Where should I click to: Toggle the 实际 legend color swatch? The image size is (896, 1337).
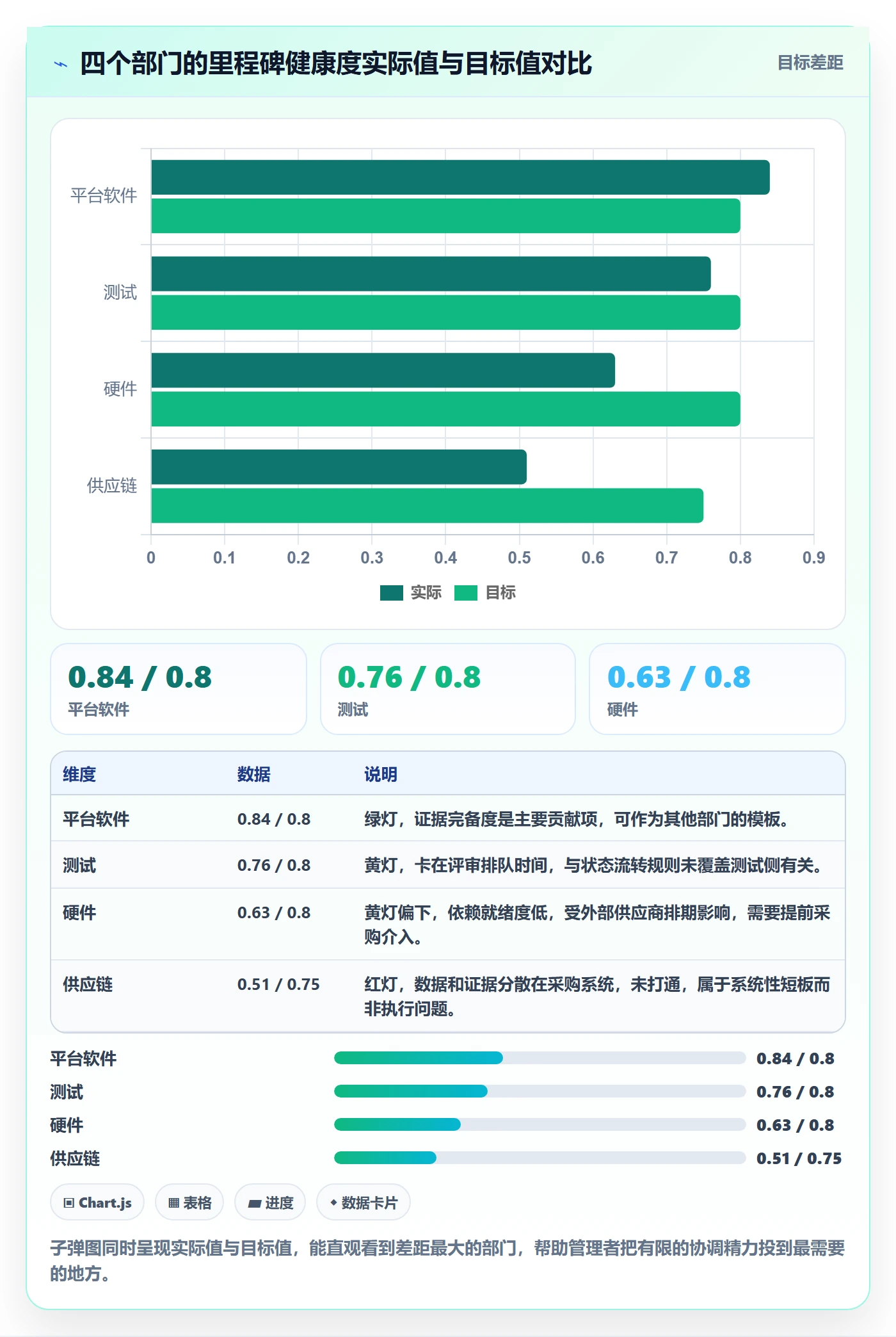click(391, 593)
